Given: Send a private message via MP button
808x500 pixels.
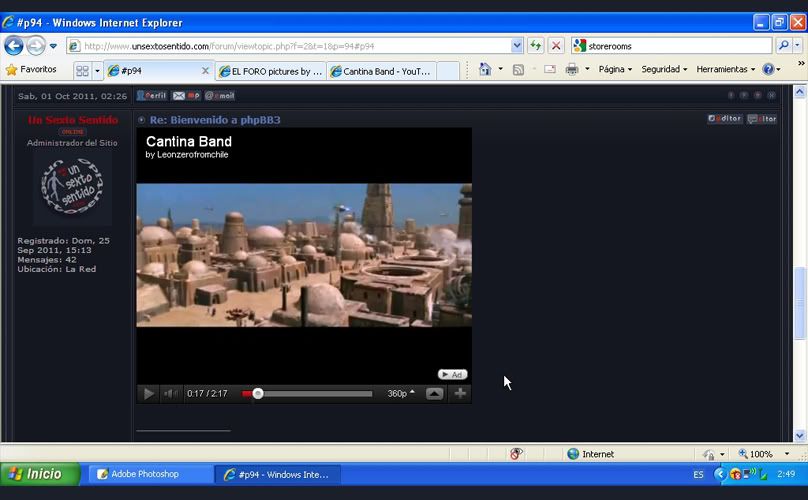Looking at the screenshot, I should 187,95.
